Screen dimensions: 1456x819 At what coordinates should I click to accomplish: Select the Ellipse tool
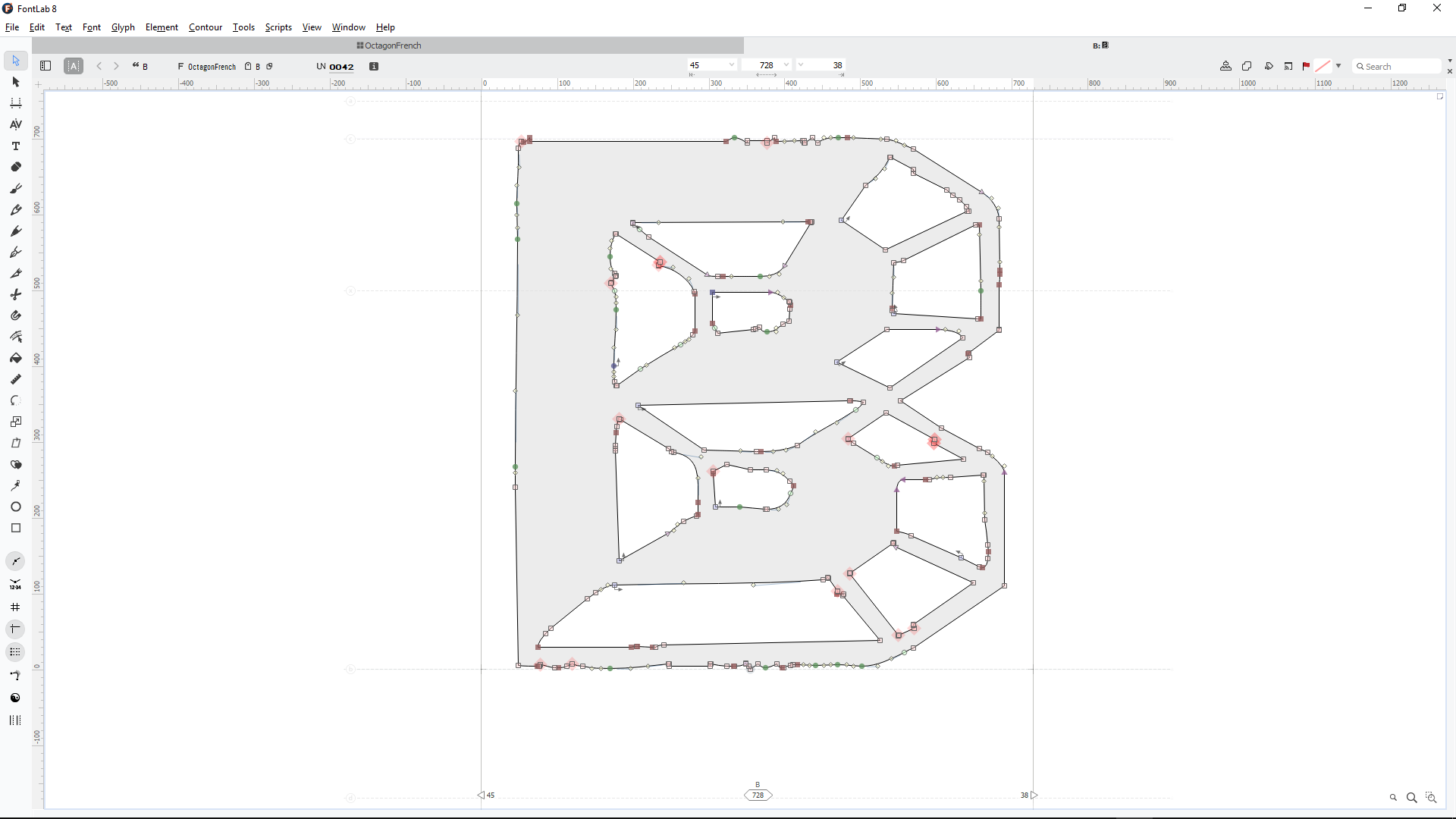point(16,507)
